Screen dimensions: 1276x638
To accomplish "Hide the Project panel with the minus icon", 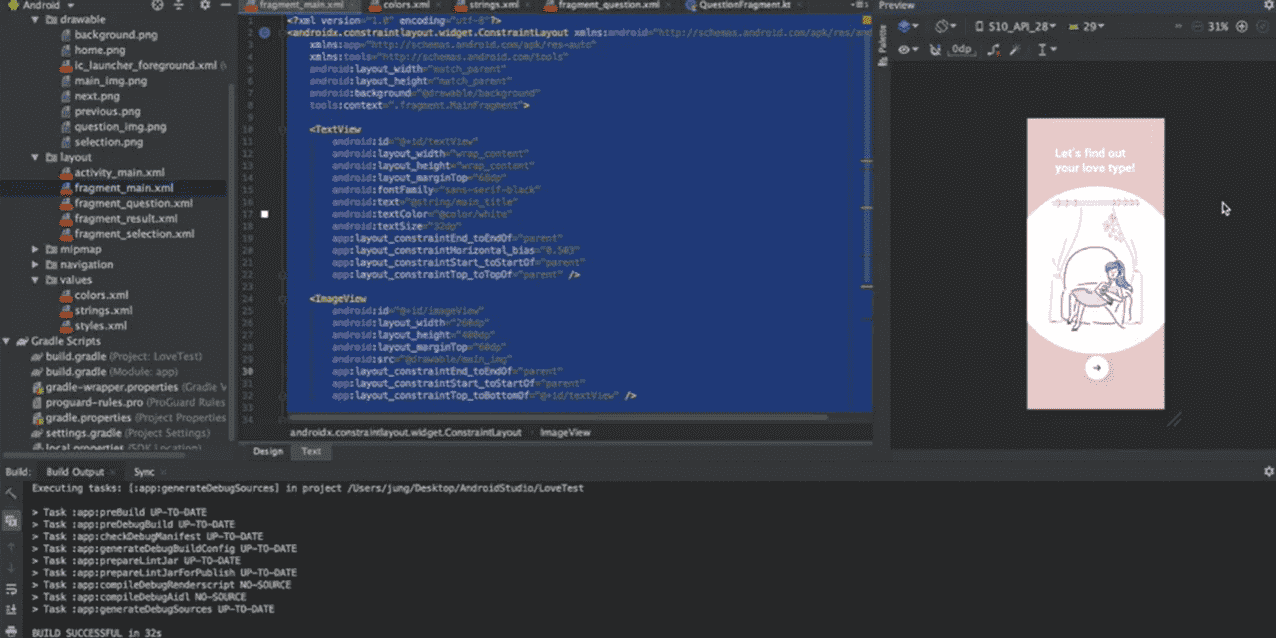I will [x=227, y=5].
